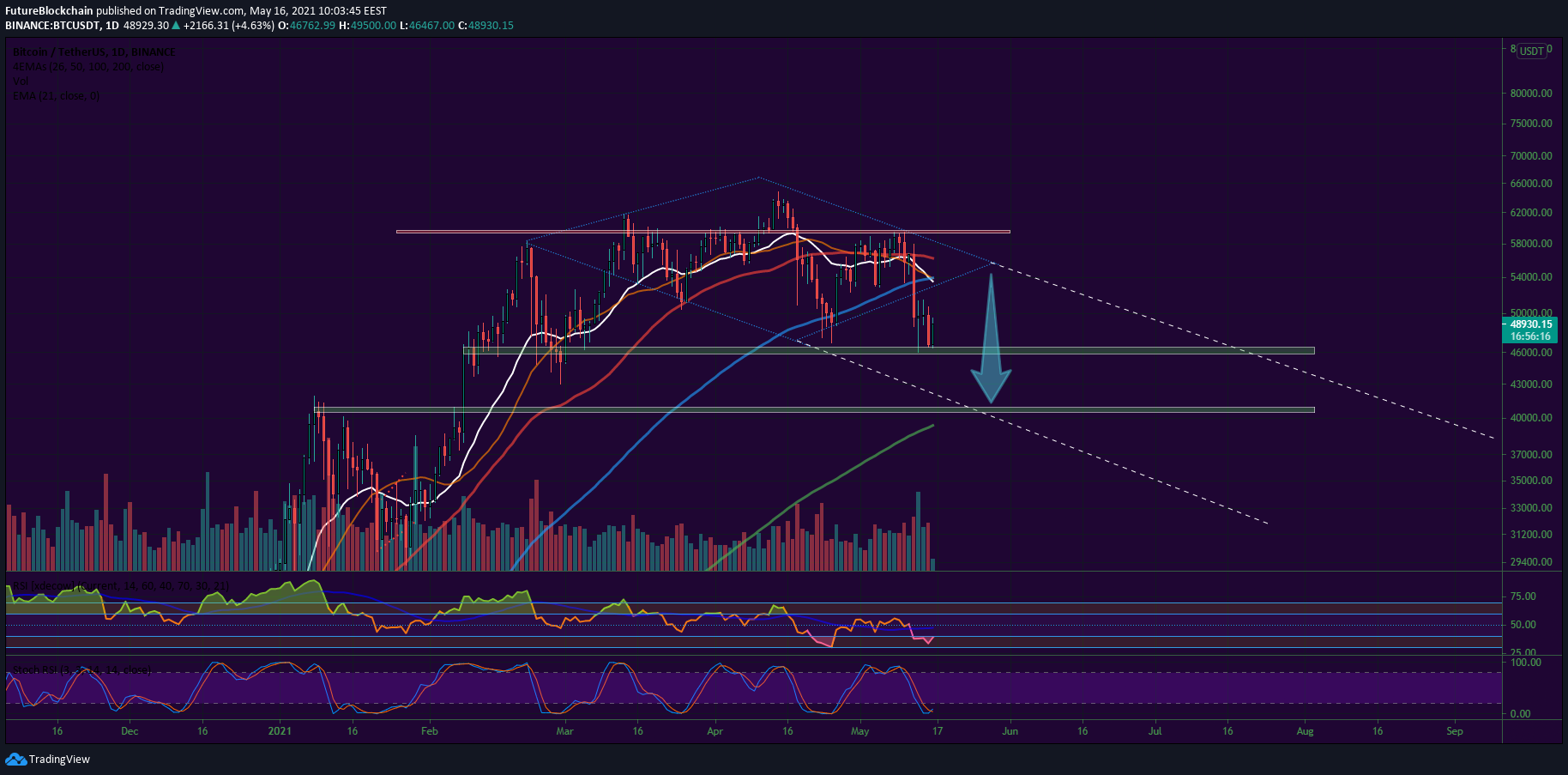
Task: Click the TradingView cloud logo icon
Action: 15,759
